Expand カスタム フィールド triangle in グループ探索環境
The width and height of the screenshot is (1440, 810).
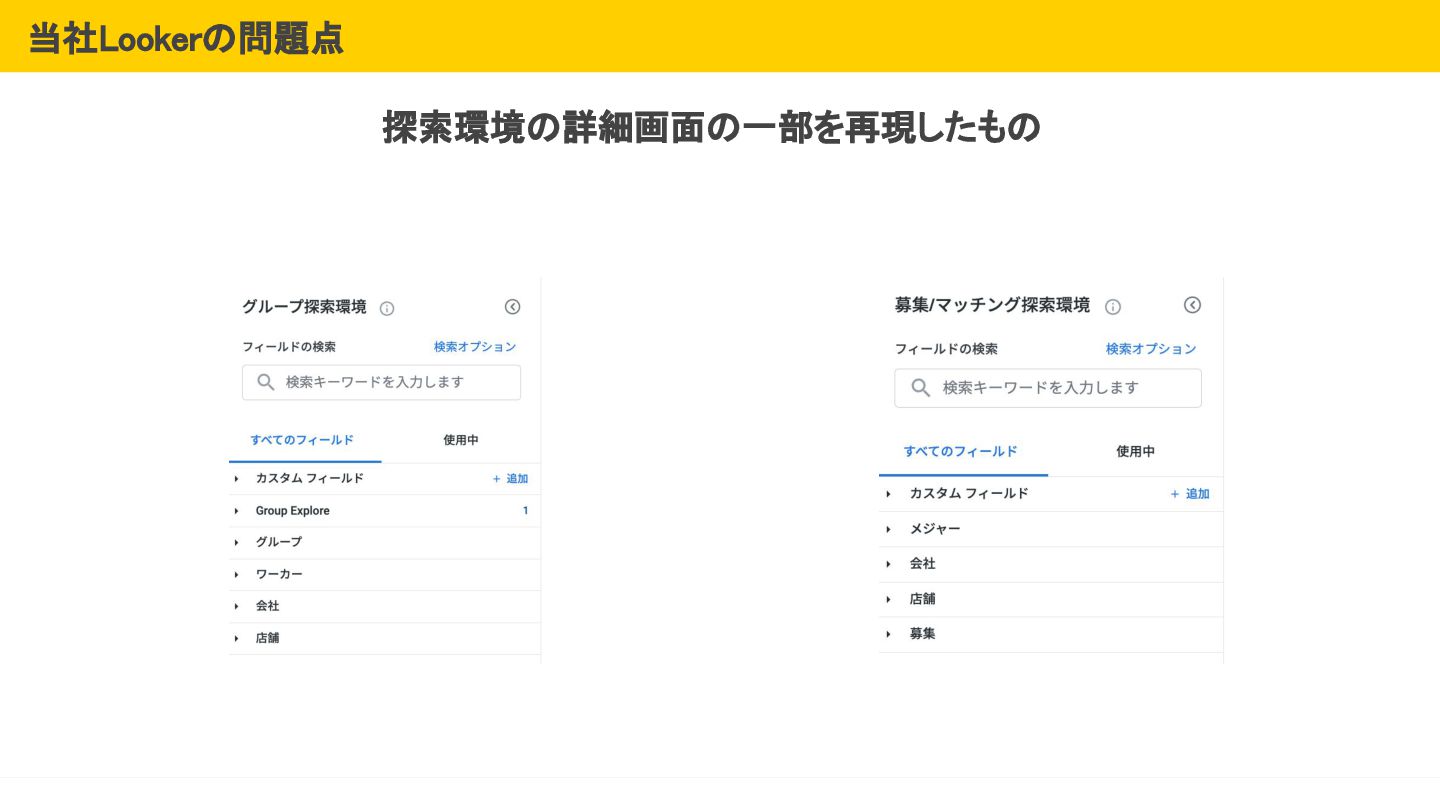(x=237, y=479)
